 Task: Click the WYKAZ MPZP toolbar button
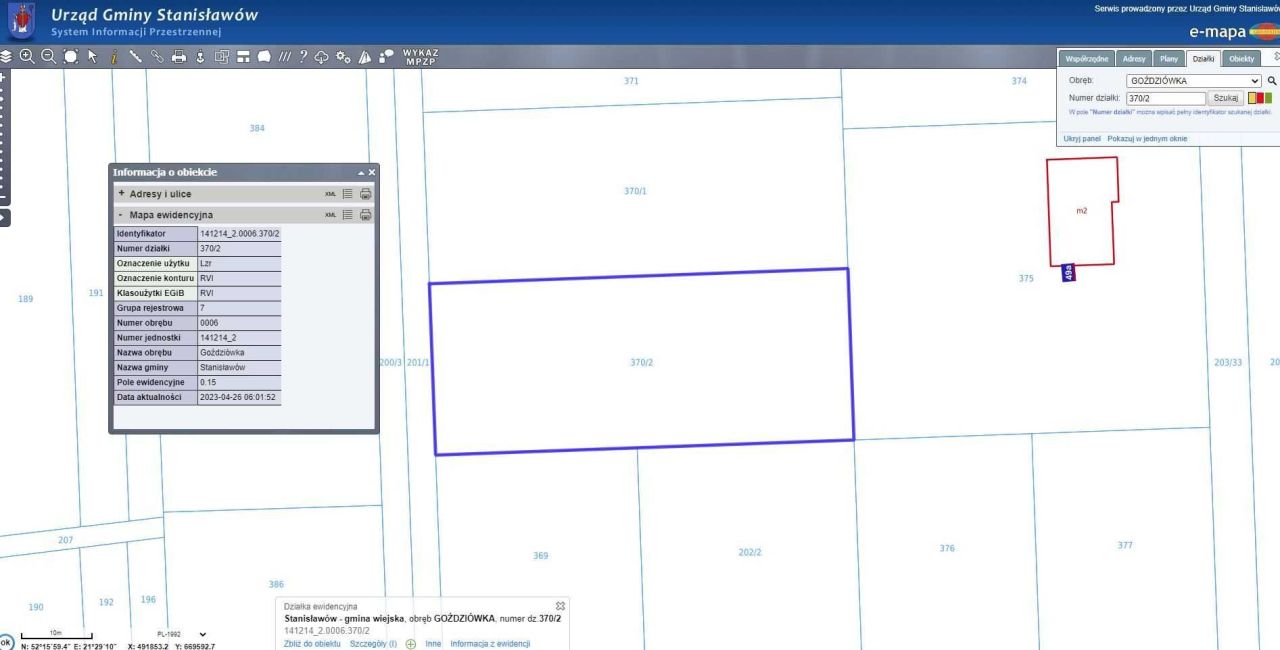(421, 58)
